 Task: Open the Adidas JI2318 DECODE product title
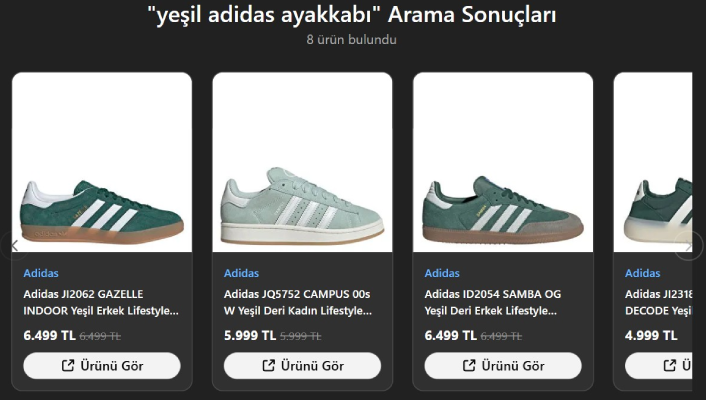coord(658,302)
